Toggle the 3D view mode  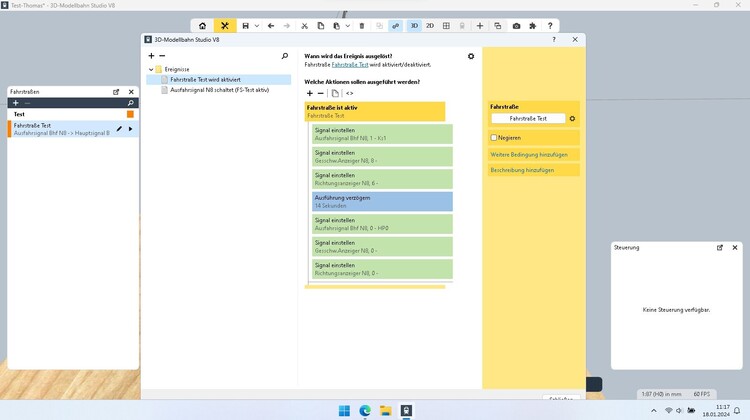414,26
